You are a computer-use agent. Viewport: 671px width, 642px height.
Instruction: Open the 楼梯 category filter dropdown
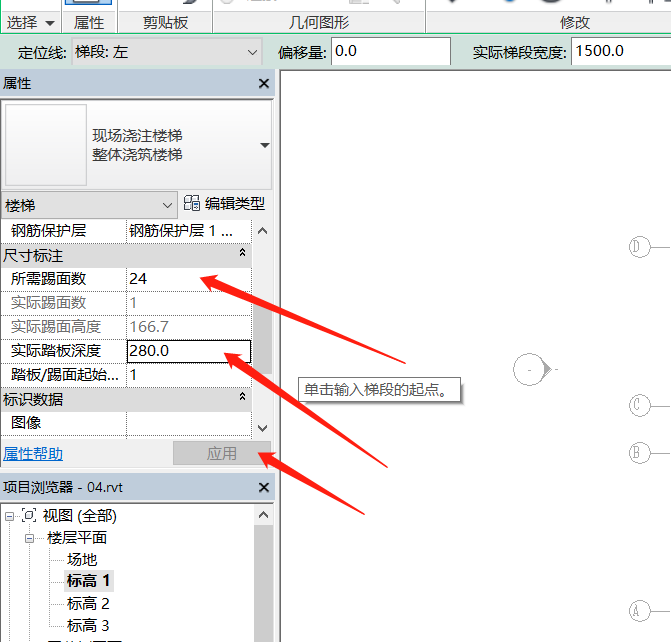point(166,205)
